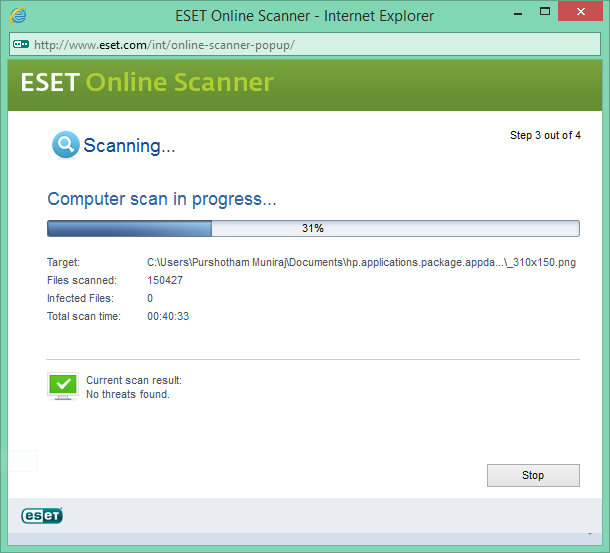Click the 'ESET Online Scanner' banner title
The image size is (610, 553).
point(147,82)
